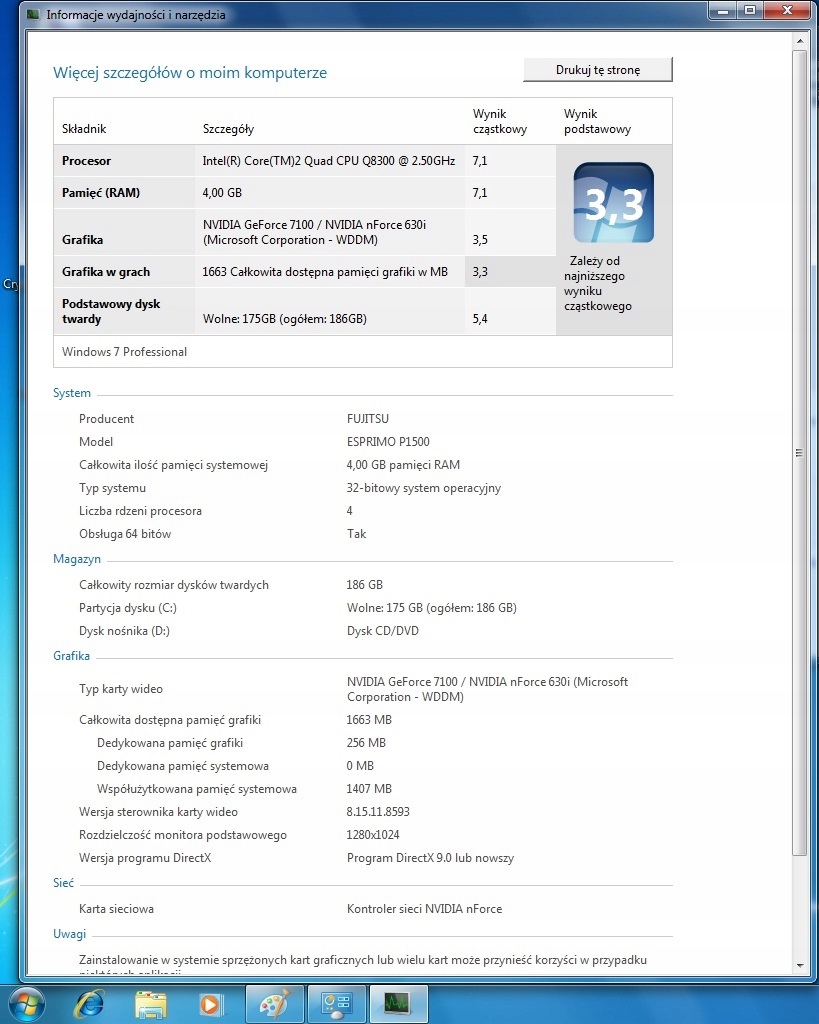Click the ESPRIMO P1500 model value
The width and height of the screenshot is (819, 1024).
[388, 441]
